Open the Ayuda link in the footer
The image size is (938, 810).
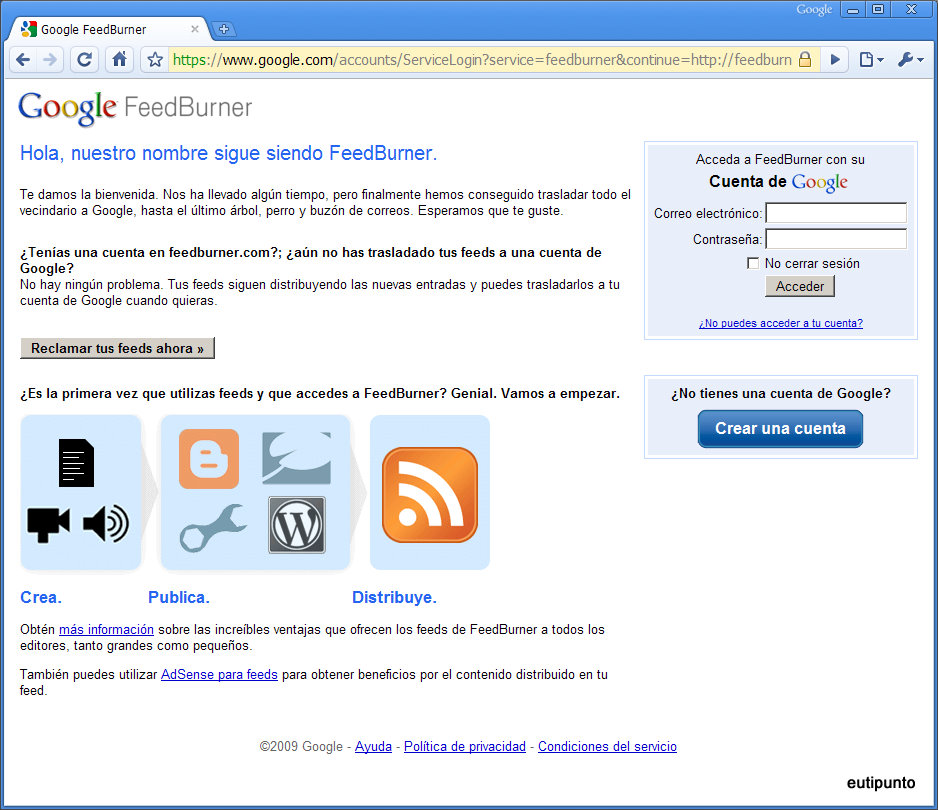point(373,747)
